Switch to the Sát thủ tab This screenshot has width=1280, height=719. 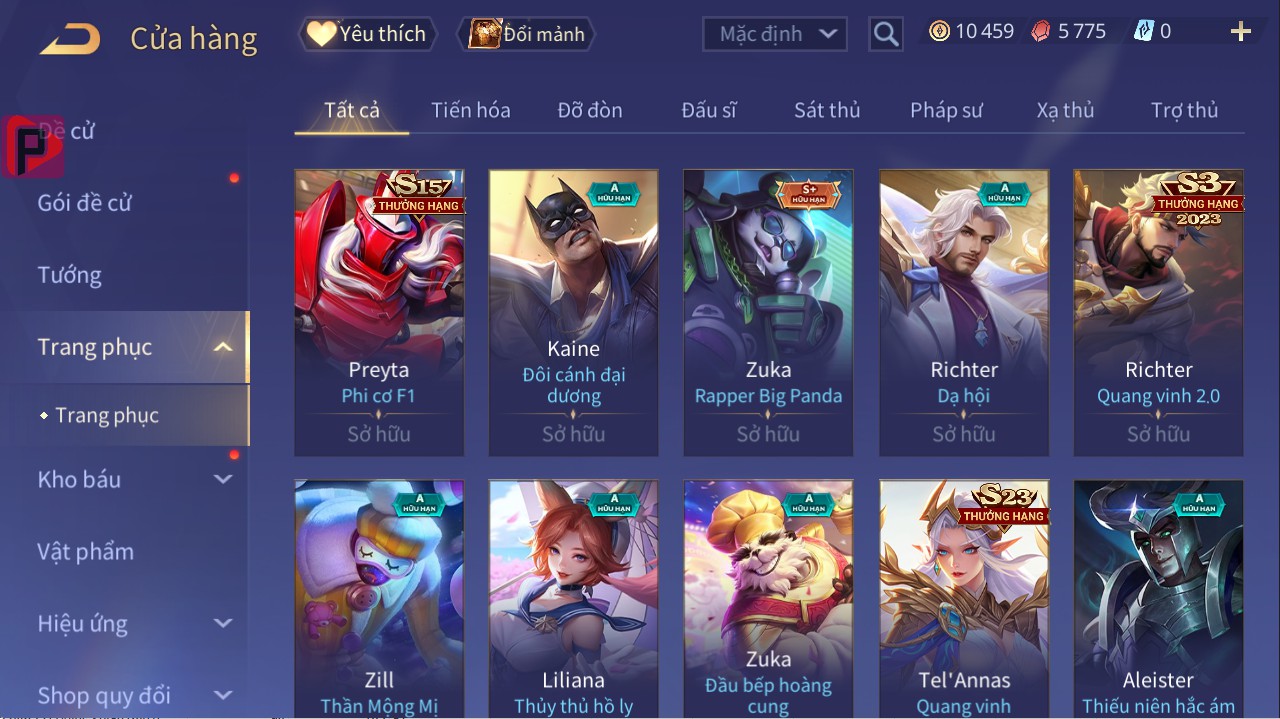point(827,110)
